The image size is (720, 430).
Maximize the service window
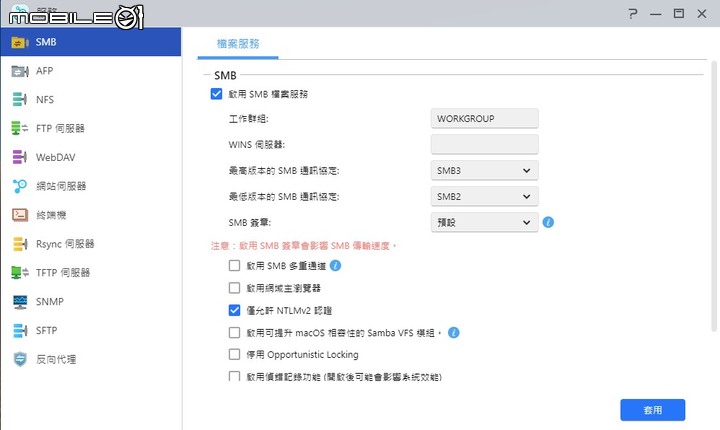click(x=679, y=14)
